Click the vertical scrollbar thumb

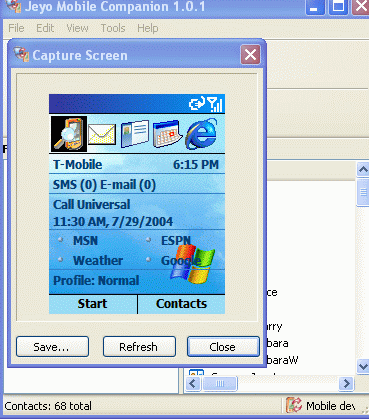click(363, 192)
